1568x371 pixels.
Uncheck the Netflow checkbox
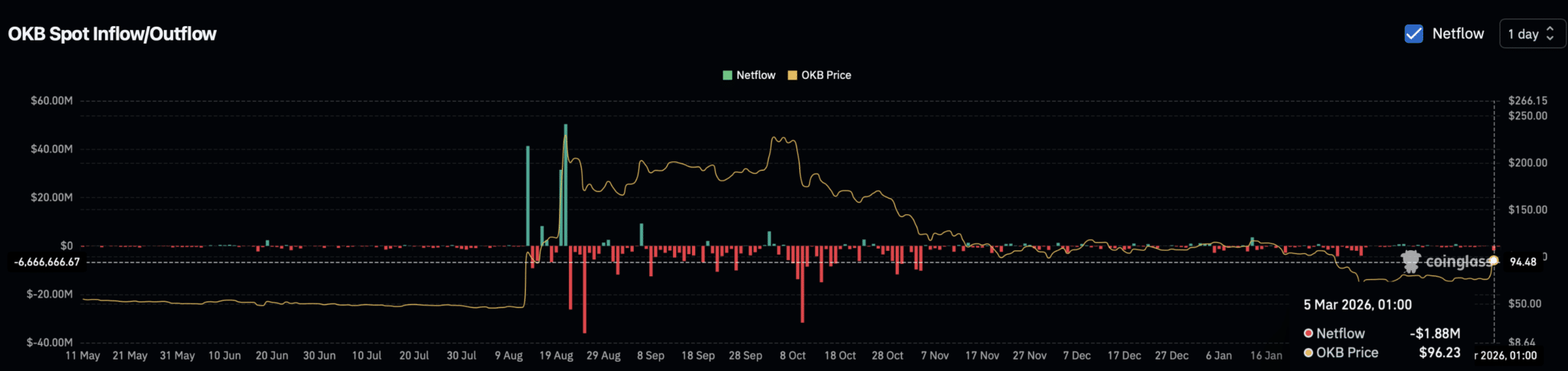click(1413, 34)
